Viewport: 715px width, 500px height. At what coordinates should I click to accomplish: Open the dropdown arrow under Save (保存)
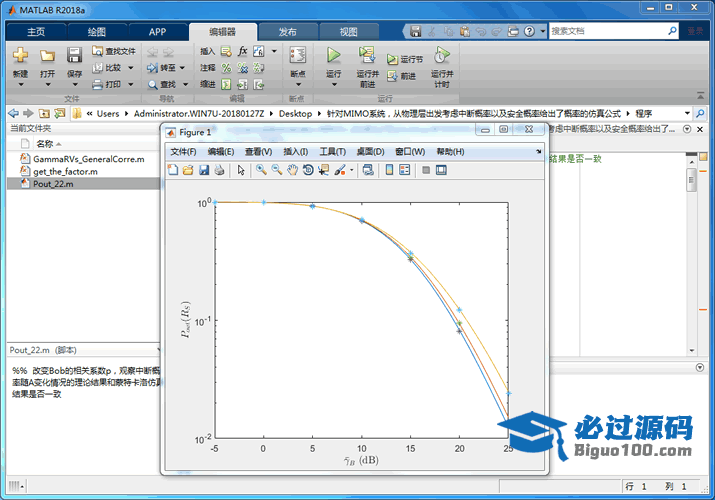click(x=75, y=84)
